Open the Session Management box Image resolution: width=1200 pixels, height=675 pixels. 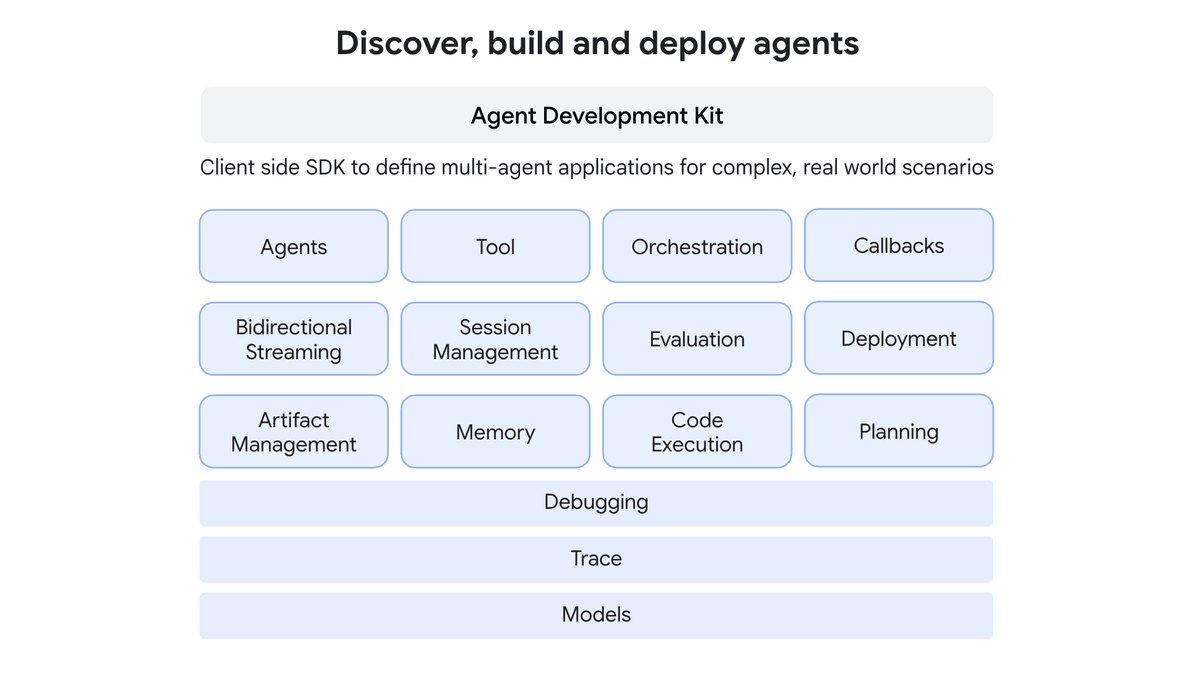(496, 339)
